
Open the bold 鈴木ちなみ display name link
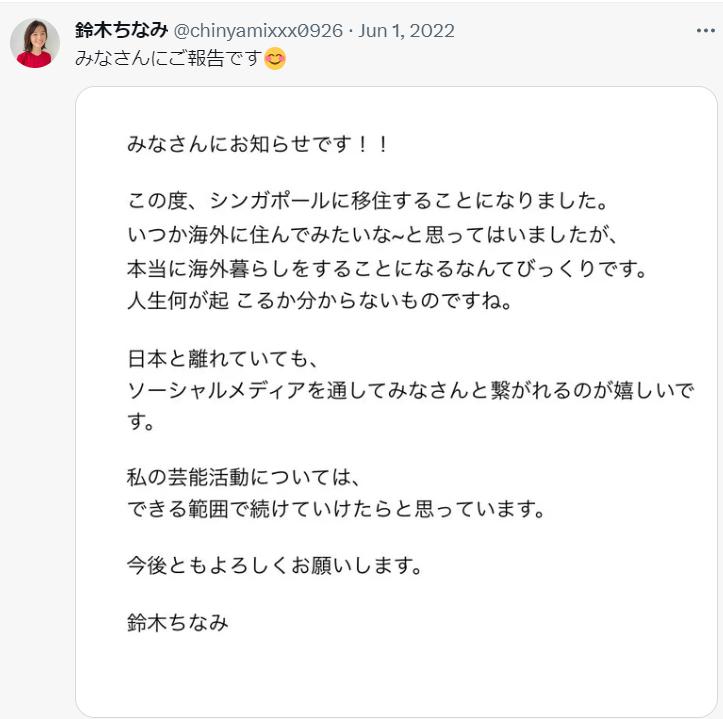point(121,30)
